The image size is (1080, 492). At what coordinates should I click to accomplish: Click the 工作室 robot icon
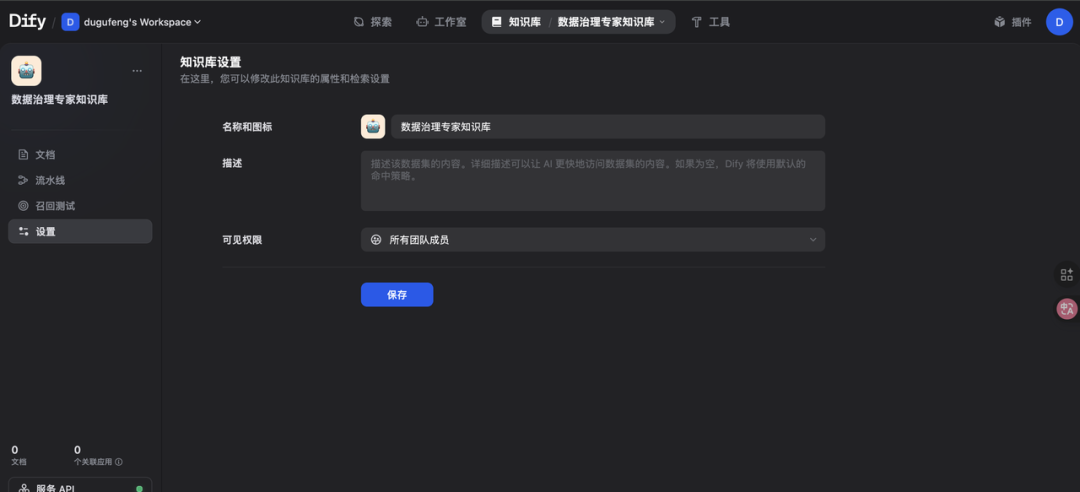click(422, 22)
